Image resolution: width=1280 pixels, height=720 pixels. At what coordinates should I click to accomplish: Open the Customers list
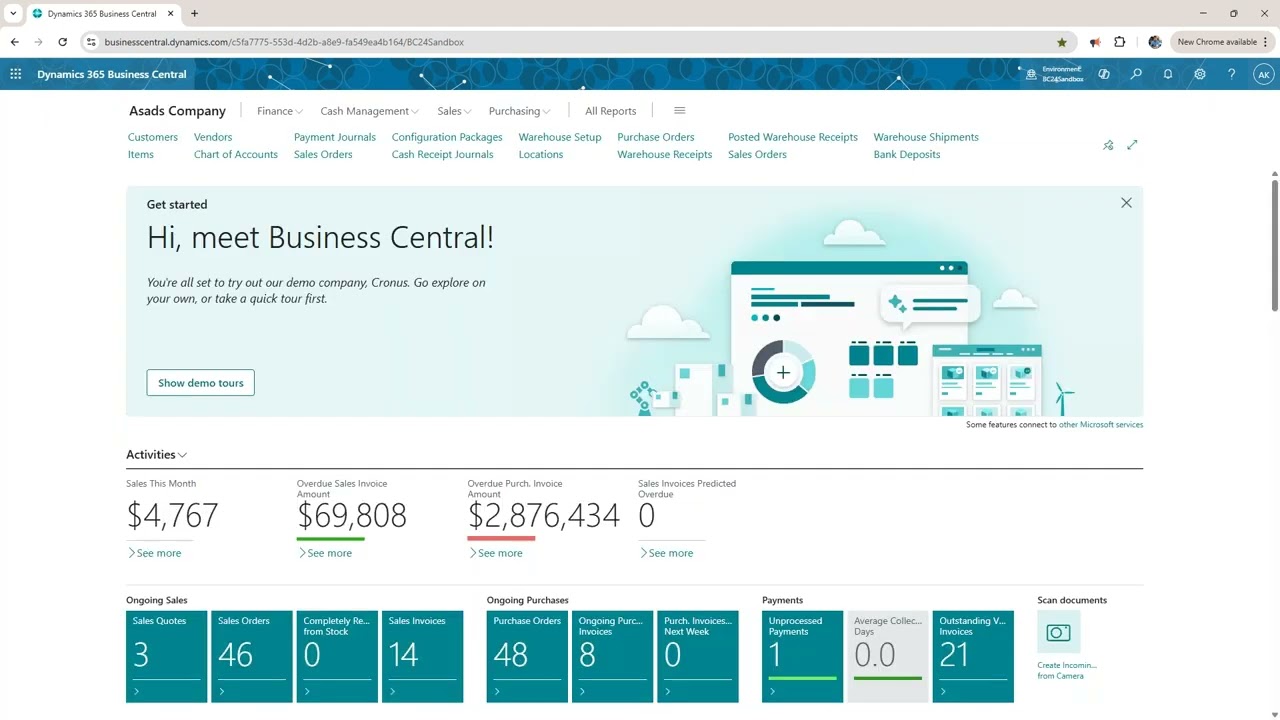point(153,137)
